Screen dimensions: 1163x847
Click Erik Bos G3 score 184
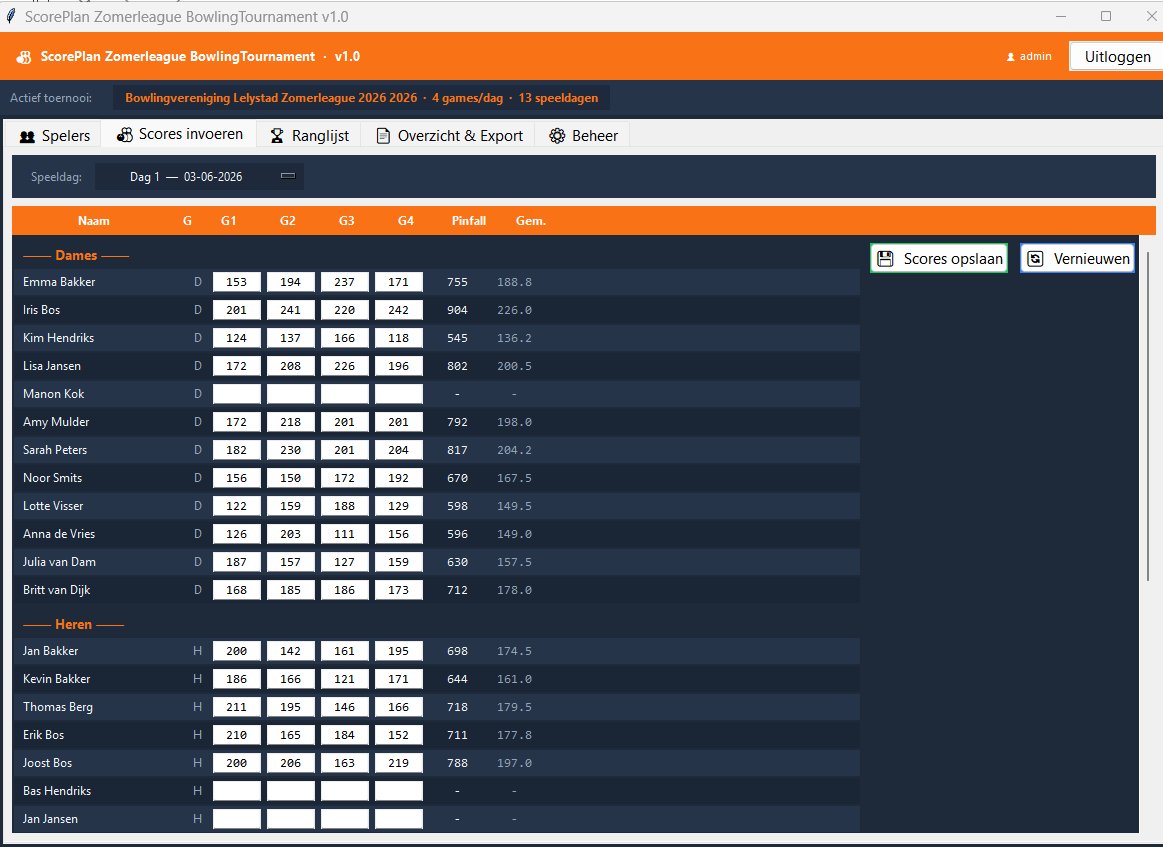[x=345, y=735]
